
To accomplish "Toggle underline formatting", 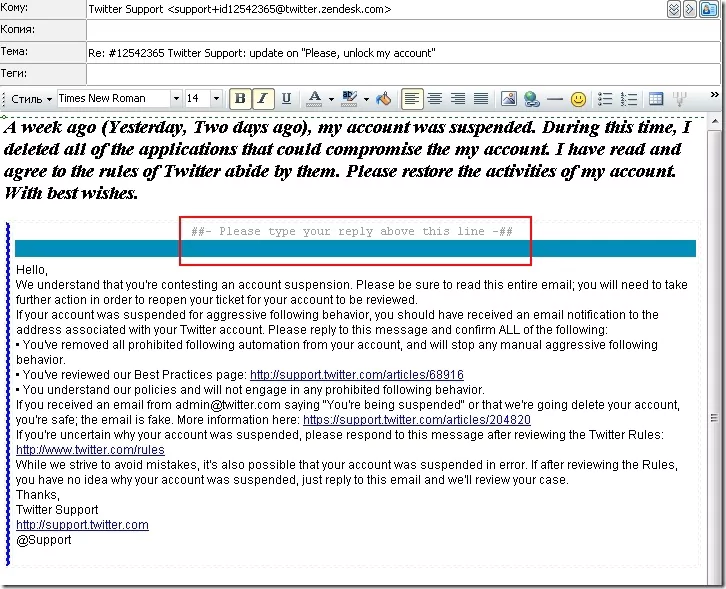I will pyautogui.click(x=286, y=99).
